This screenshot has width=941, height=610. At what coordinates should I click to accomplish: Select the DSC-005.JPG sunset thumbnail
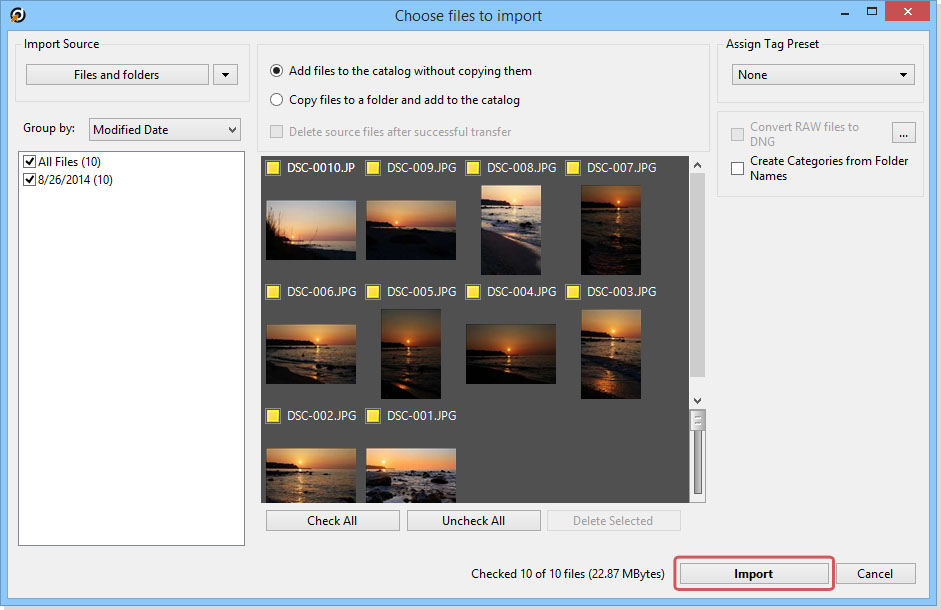tap(411, 354)
